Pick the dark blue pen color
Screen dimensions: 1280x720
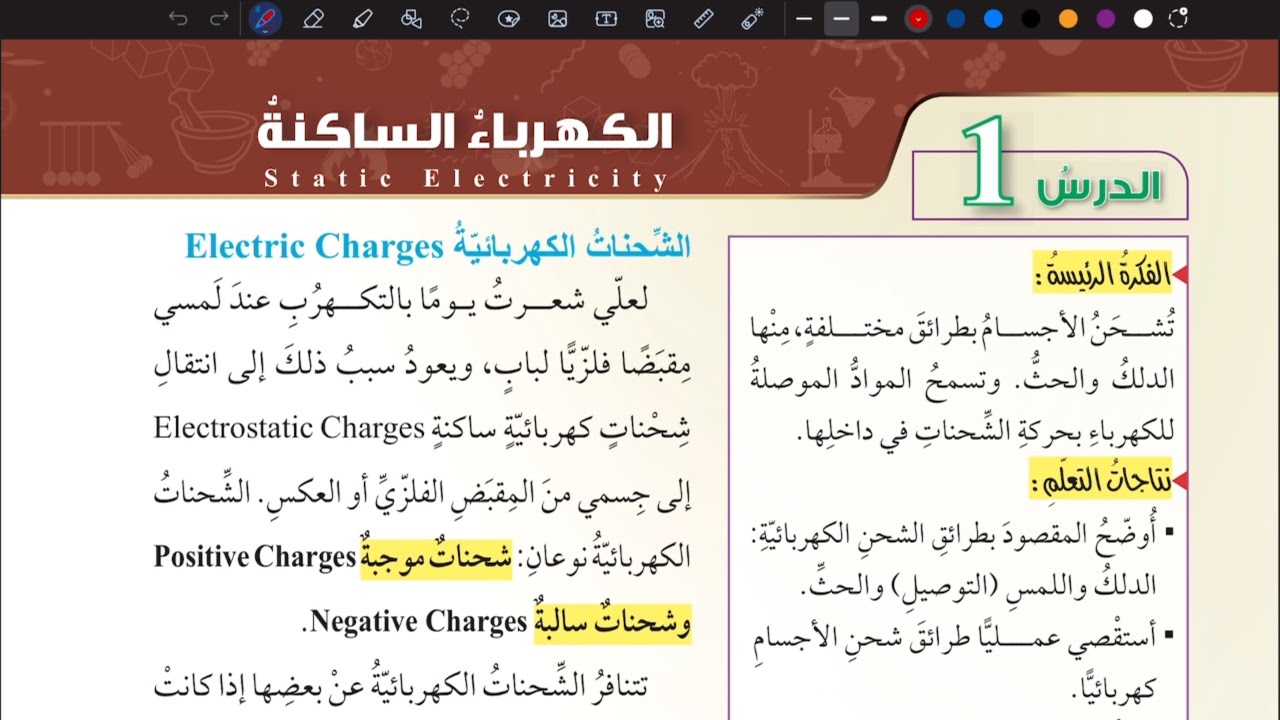click(x=956, y=19)
